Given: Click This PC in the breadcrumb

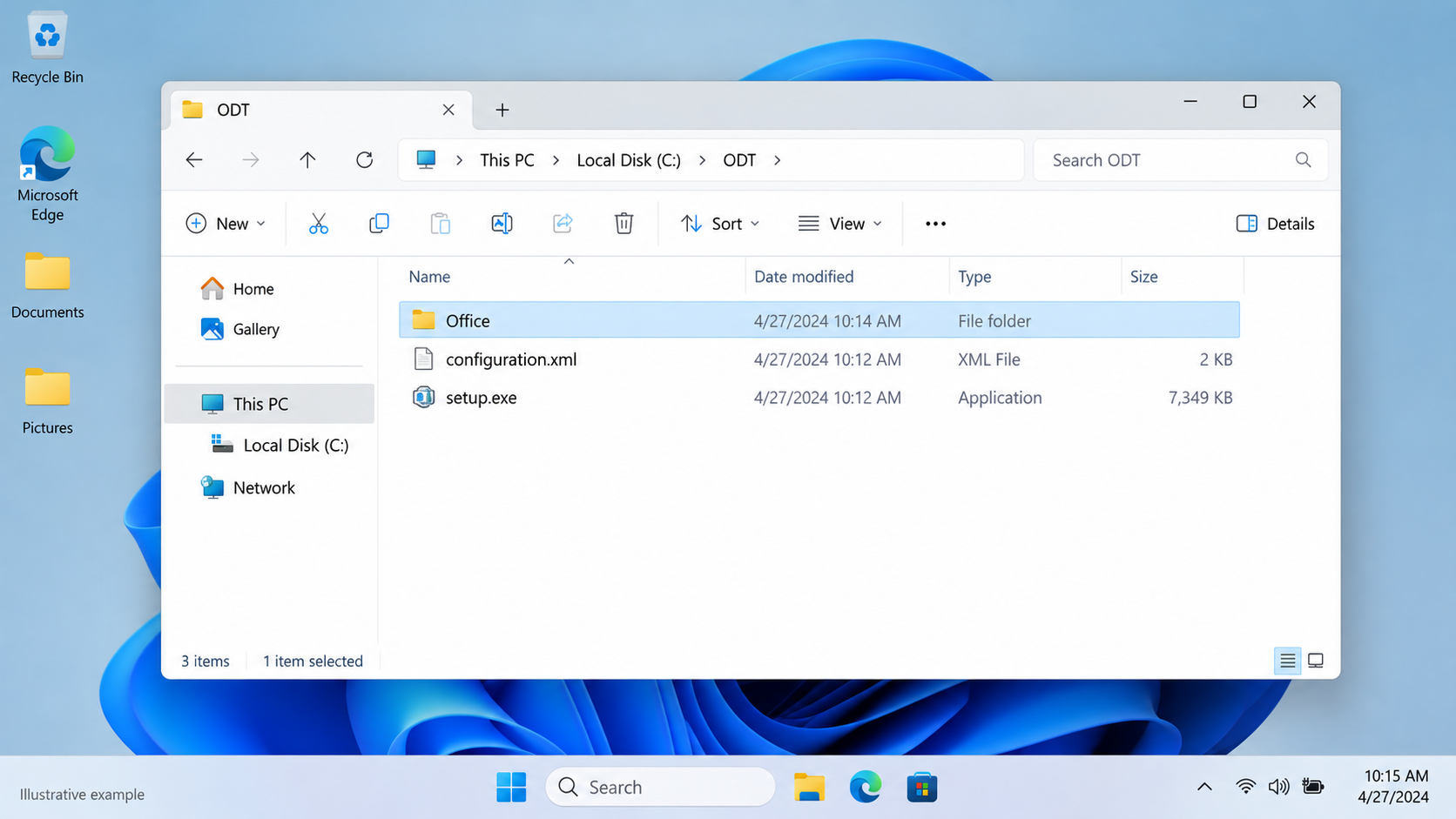Looking at the screenshot, I should click(507, 160).
